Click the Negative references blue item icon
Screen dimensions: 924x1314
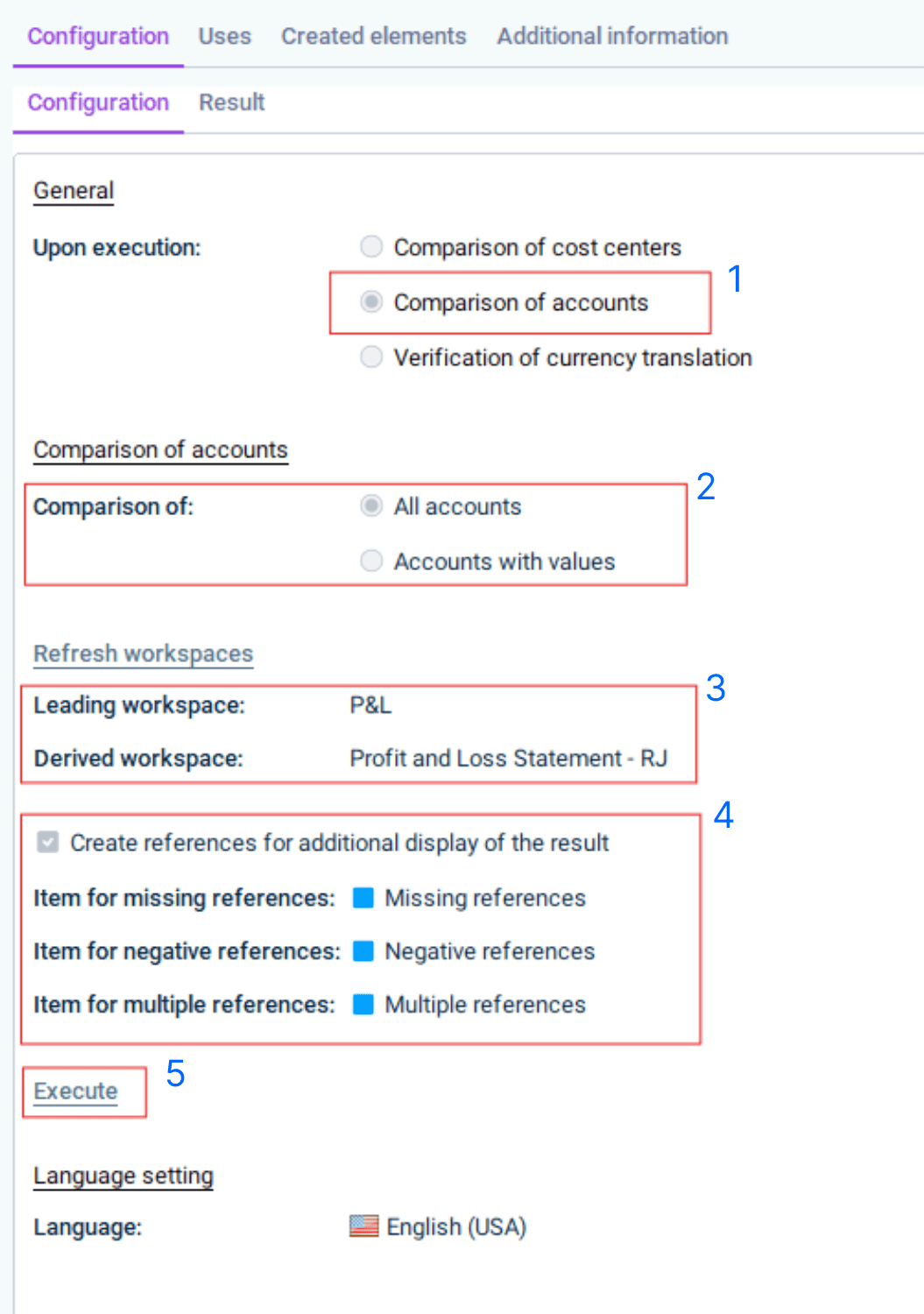tap(363, 951)
